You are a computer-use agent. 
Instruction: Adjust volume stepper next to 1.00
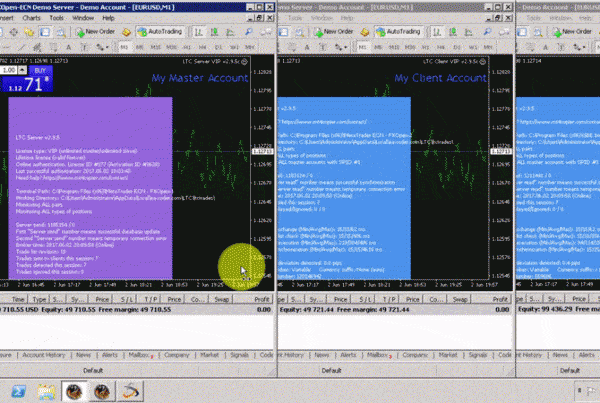(23, 70)
